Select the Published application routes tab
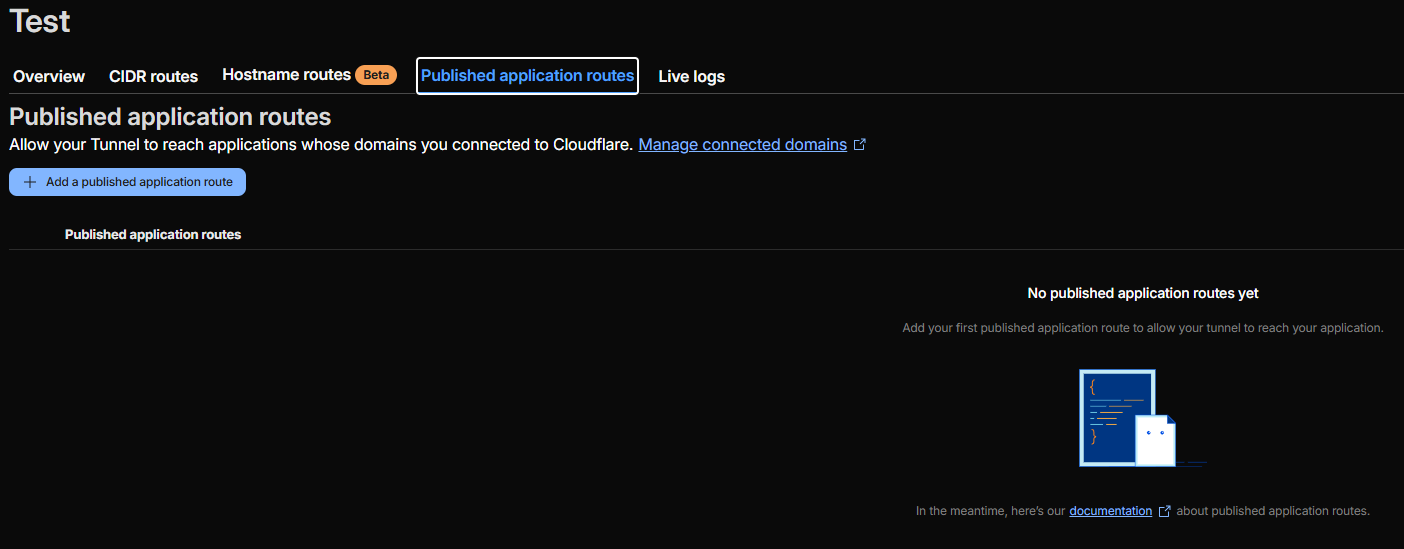Viewport: 1404px width, 549px height. click(x=527, y=76)
